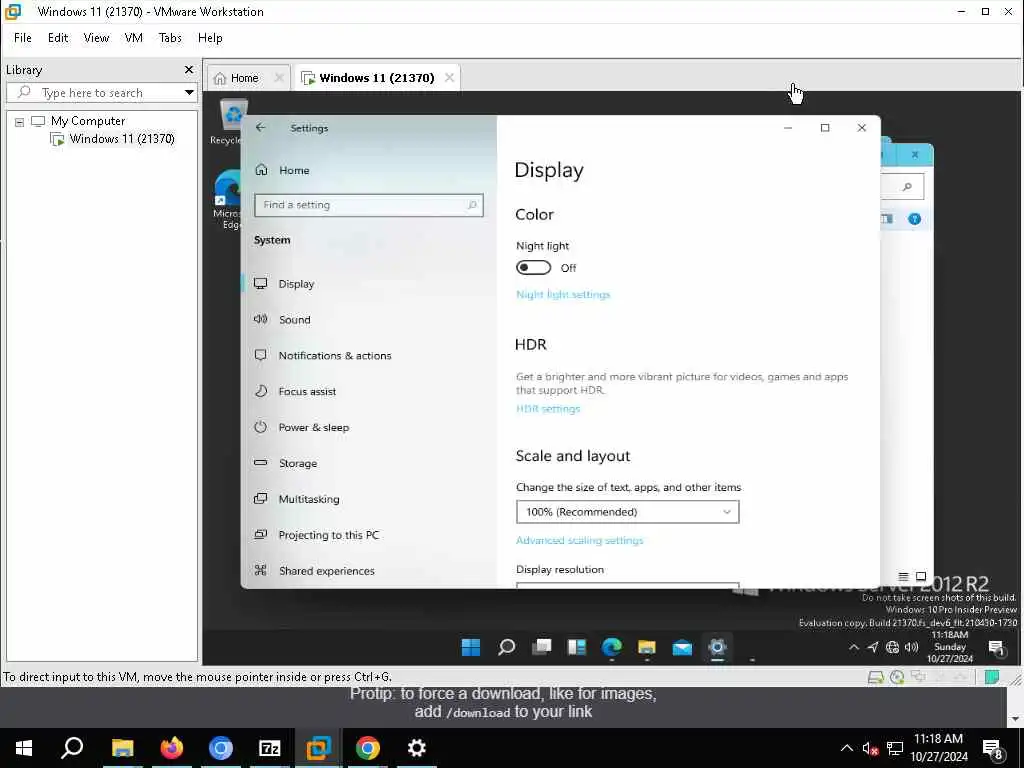Open VMware VM menu
The image size is (1024, 768).
point(133,38)
